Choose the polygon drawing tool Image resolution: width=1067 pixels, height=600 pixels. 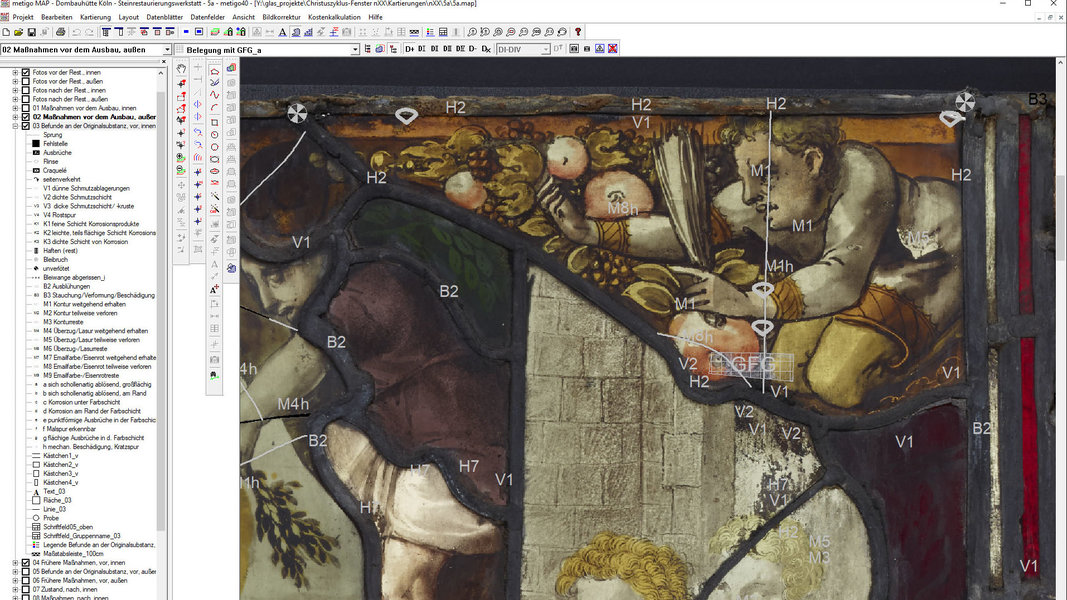click(214, 70)
